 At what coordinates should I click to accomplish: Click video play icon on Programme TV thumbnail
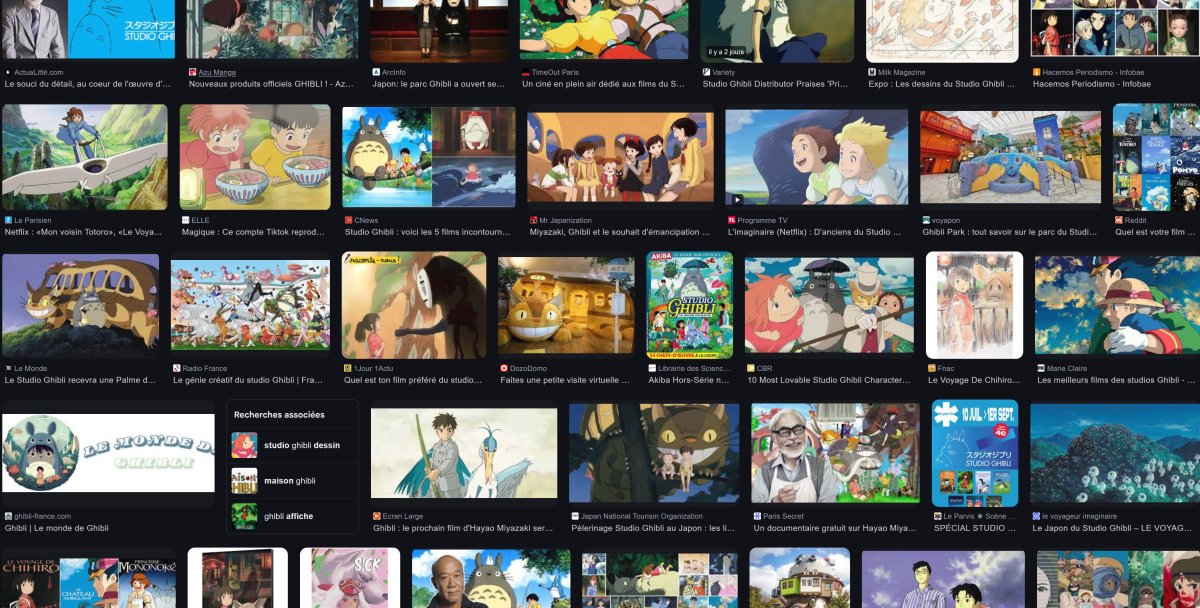pyautogui.click(x=738, y=199)
